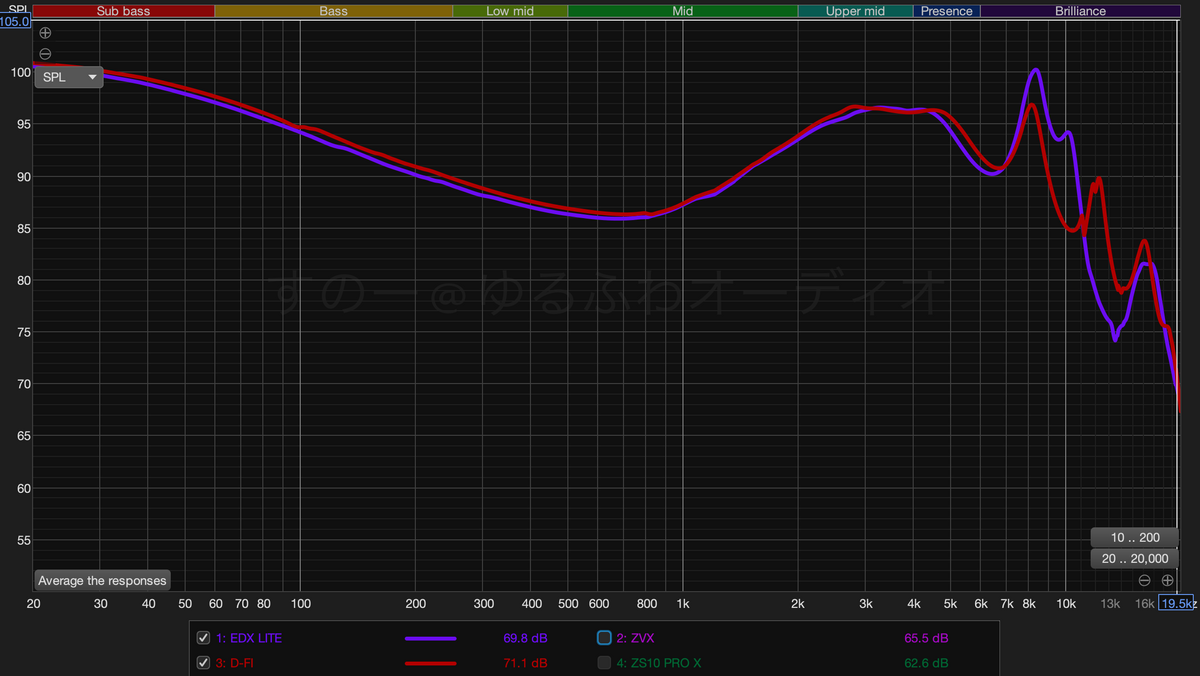Click the Low mid band label
The width and height of the screenshot is (1200, 676).
[510, 11]
